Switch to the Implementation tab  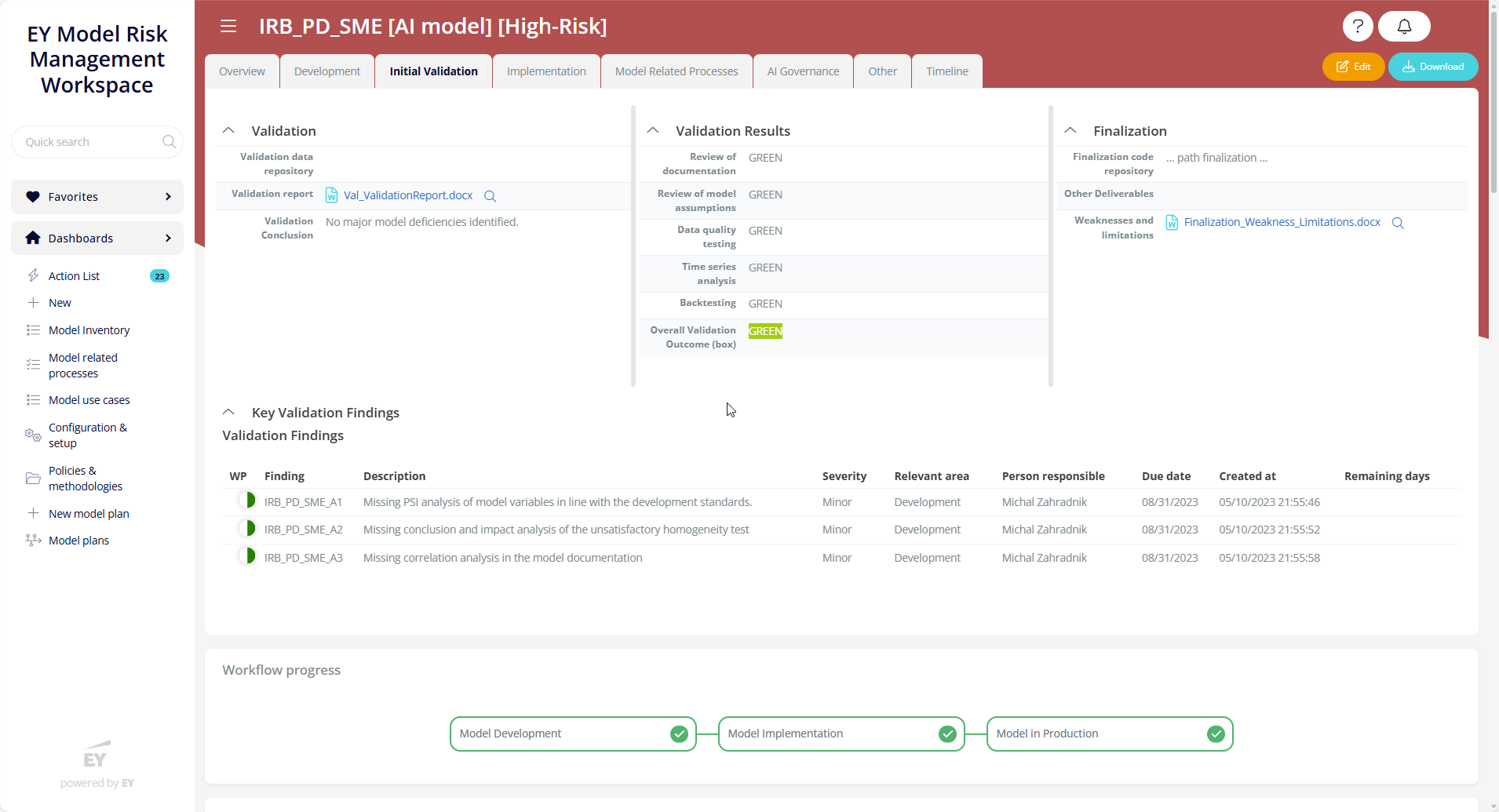coord(546,71)
